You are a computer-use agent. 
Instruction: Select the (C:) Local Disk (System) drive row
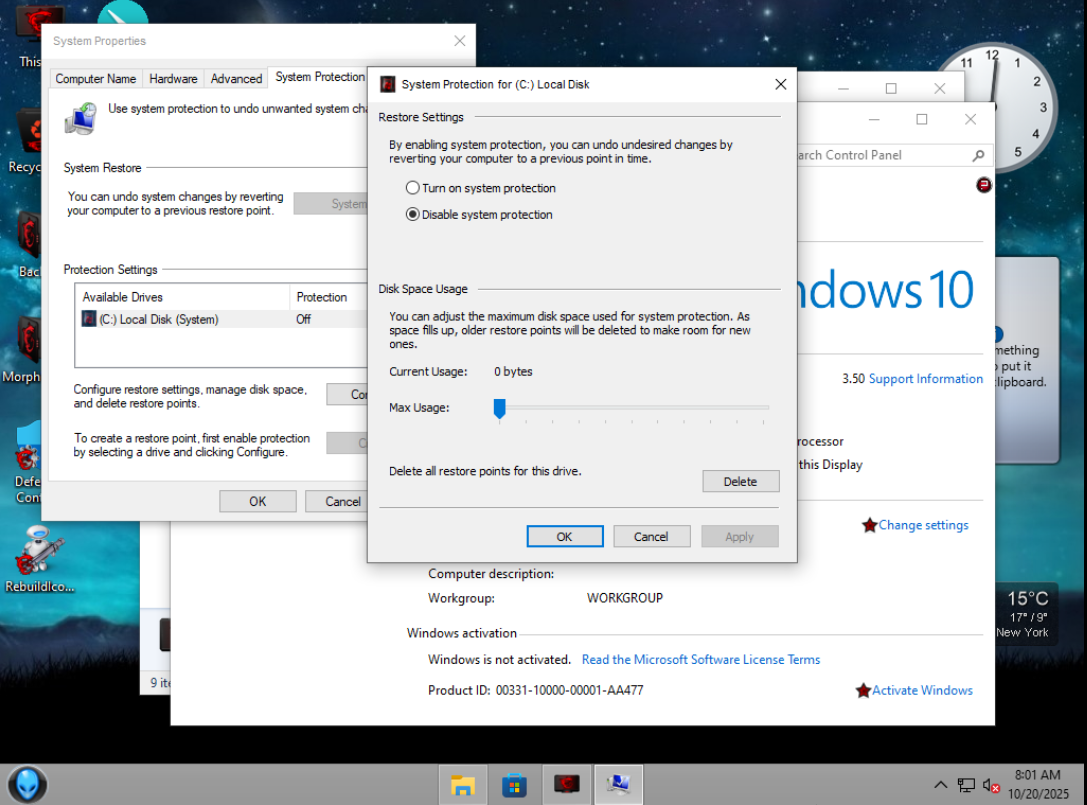(x=158, y=320)
